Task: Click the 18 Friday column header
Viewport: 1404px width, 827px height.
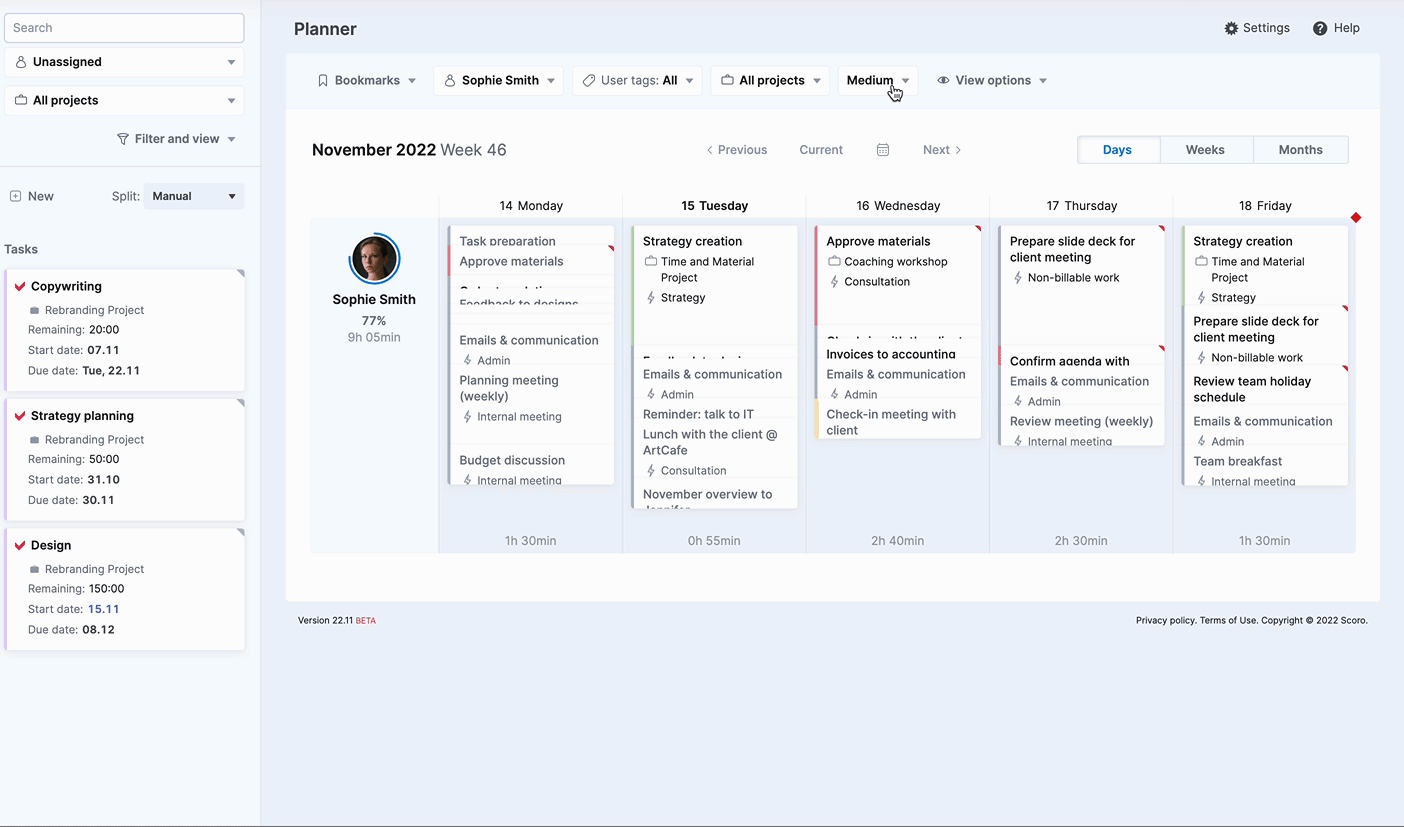Action: [x=1265, y=206]
